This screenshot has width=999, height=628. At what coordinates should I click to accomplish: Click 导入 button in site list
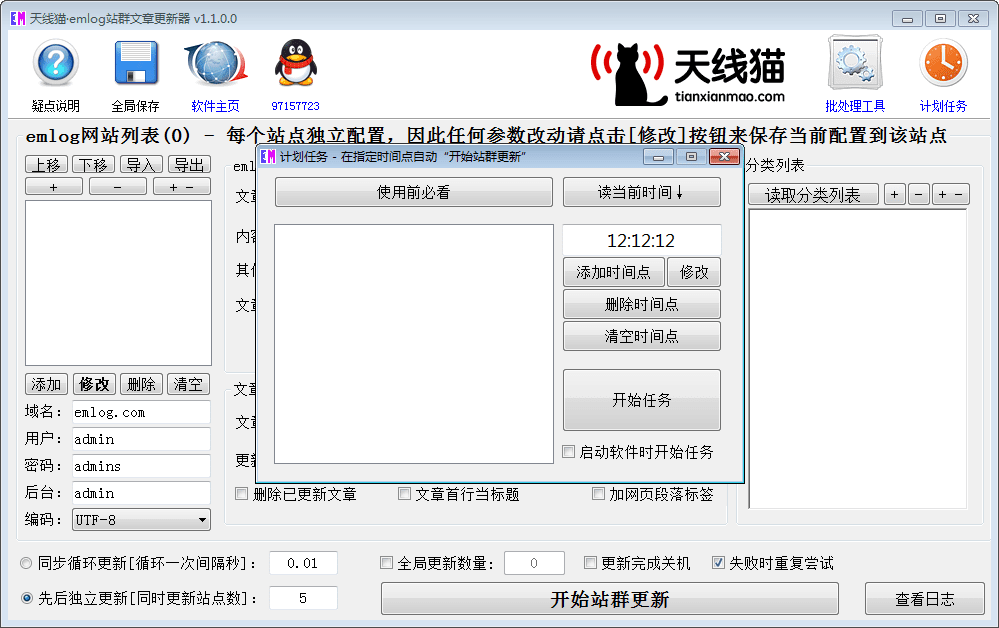141,164
